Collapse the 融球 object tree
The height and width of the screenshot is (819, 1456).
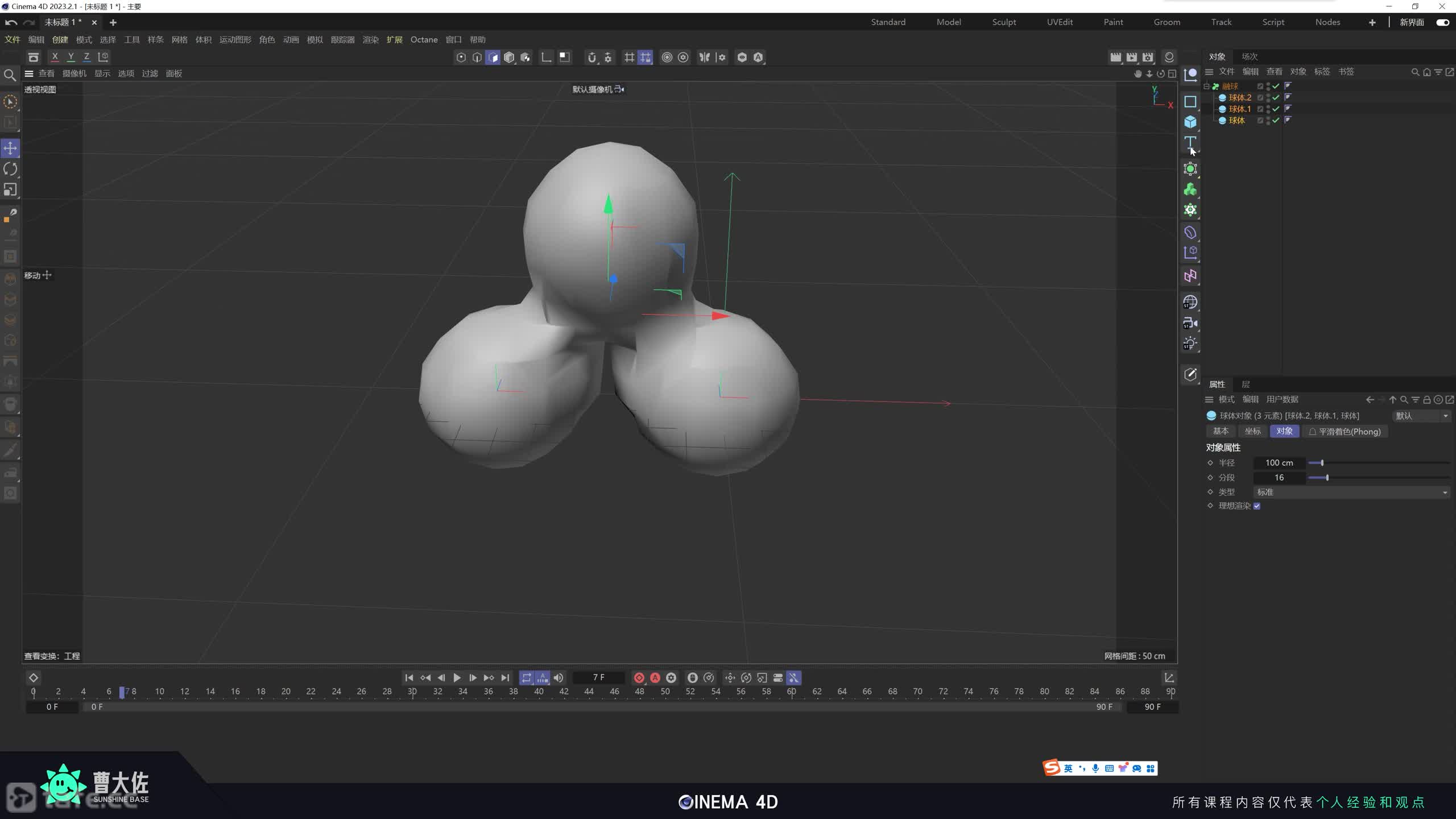pyautogui.click(x=1206, y=86)
